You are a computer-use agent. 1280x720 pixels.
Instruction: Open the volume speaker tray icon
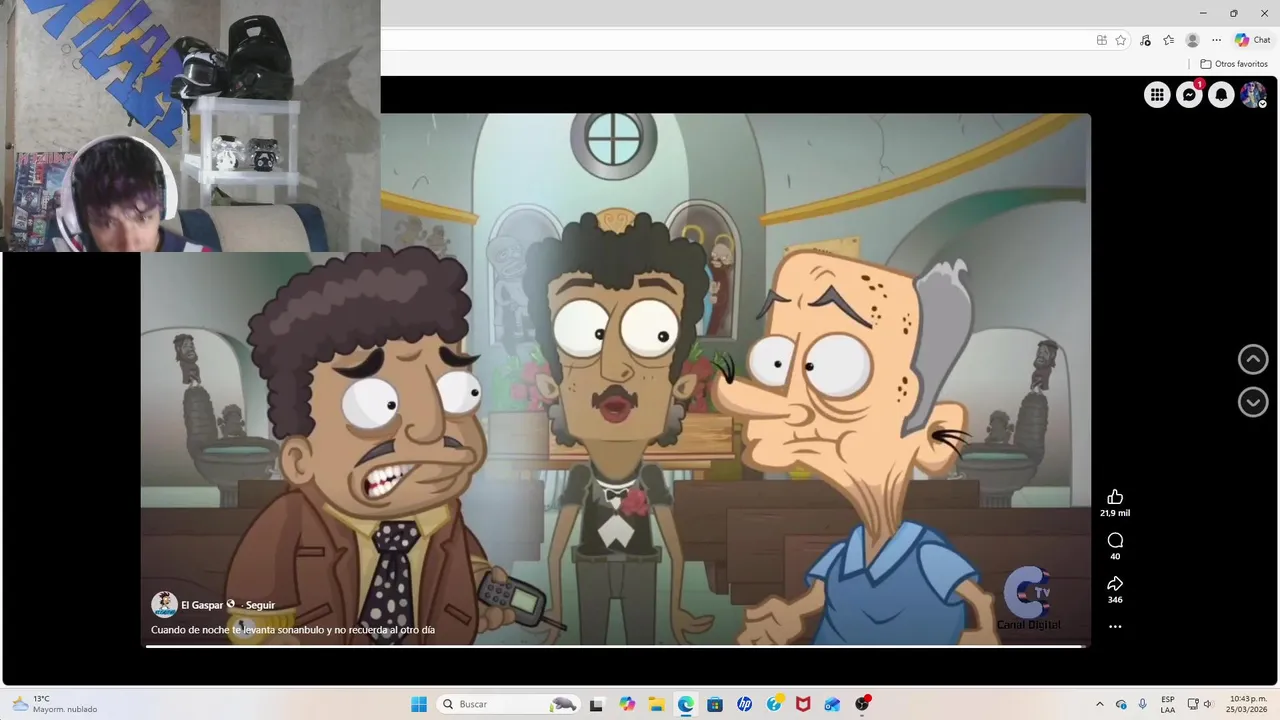(1208, 704)
